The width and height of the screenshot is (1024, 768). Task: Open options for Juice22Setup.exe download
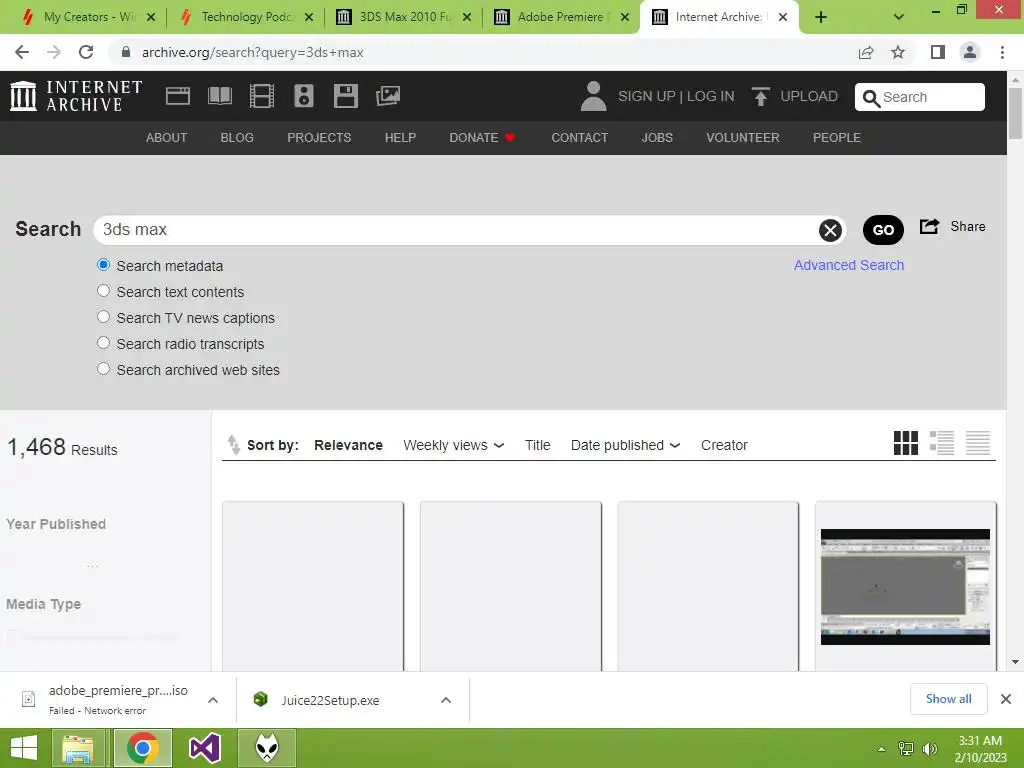pyautogui.click(x=446, y=700)
